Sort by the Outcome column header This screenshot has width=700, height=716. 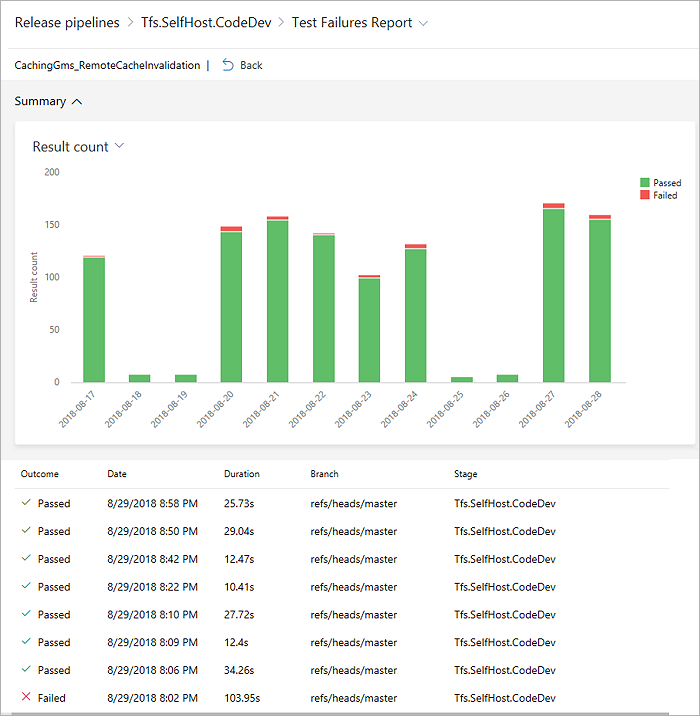39,474
